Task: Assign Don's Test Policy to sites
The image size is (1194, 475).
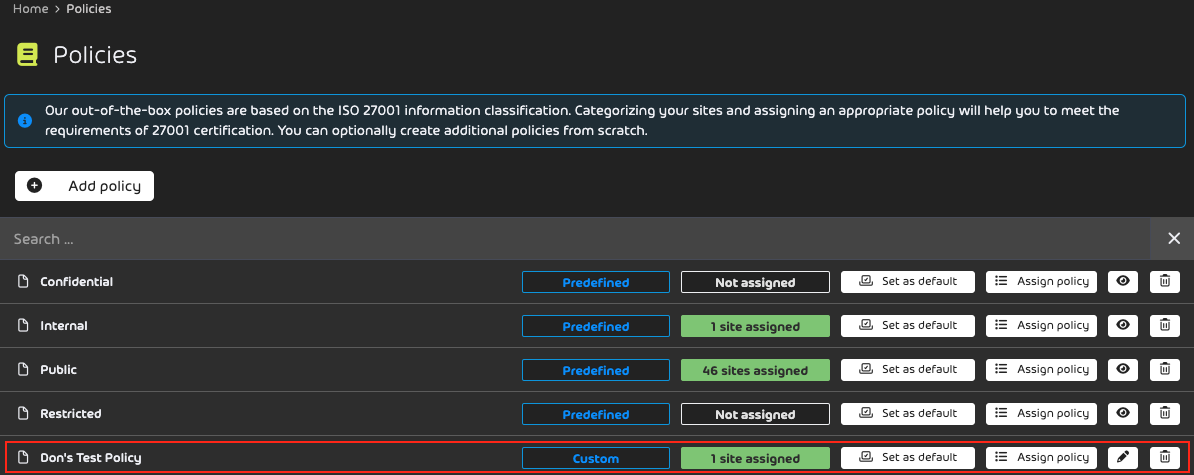Action: coord(1042,458)
